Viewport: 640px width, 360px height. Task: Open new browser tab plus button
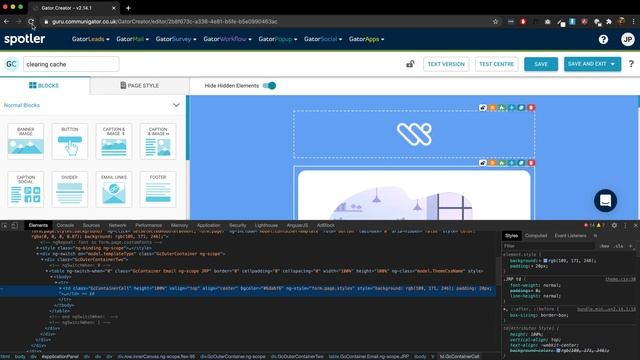(x=128, y=8)
